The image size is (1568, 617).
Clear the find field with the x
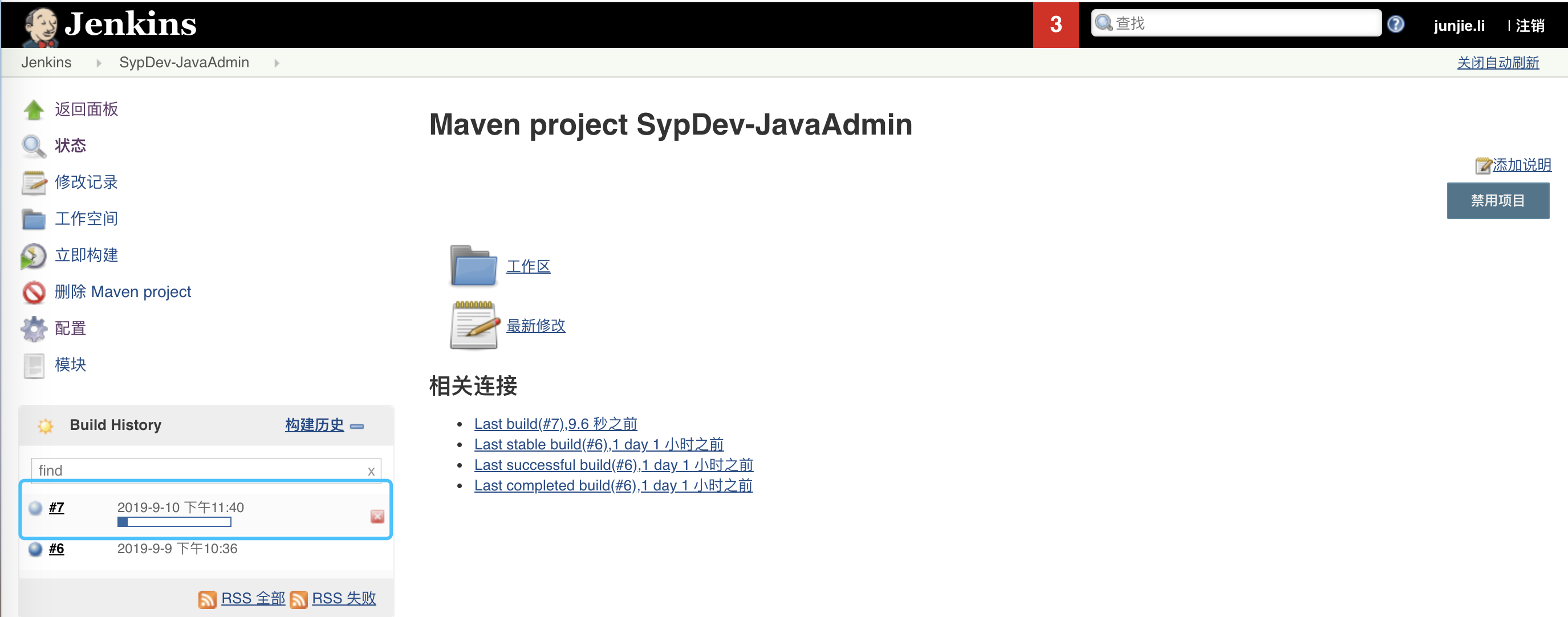371,472
